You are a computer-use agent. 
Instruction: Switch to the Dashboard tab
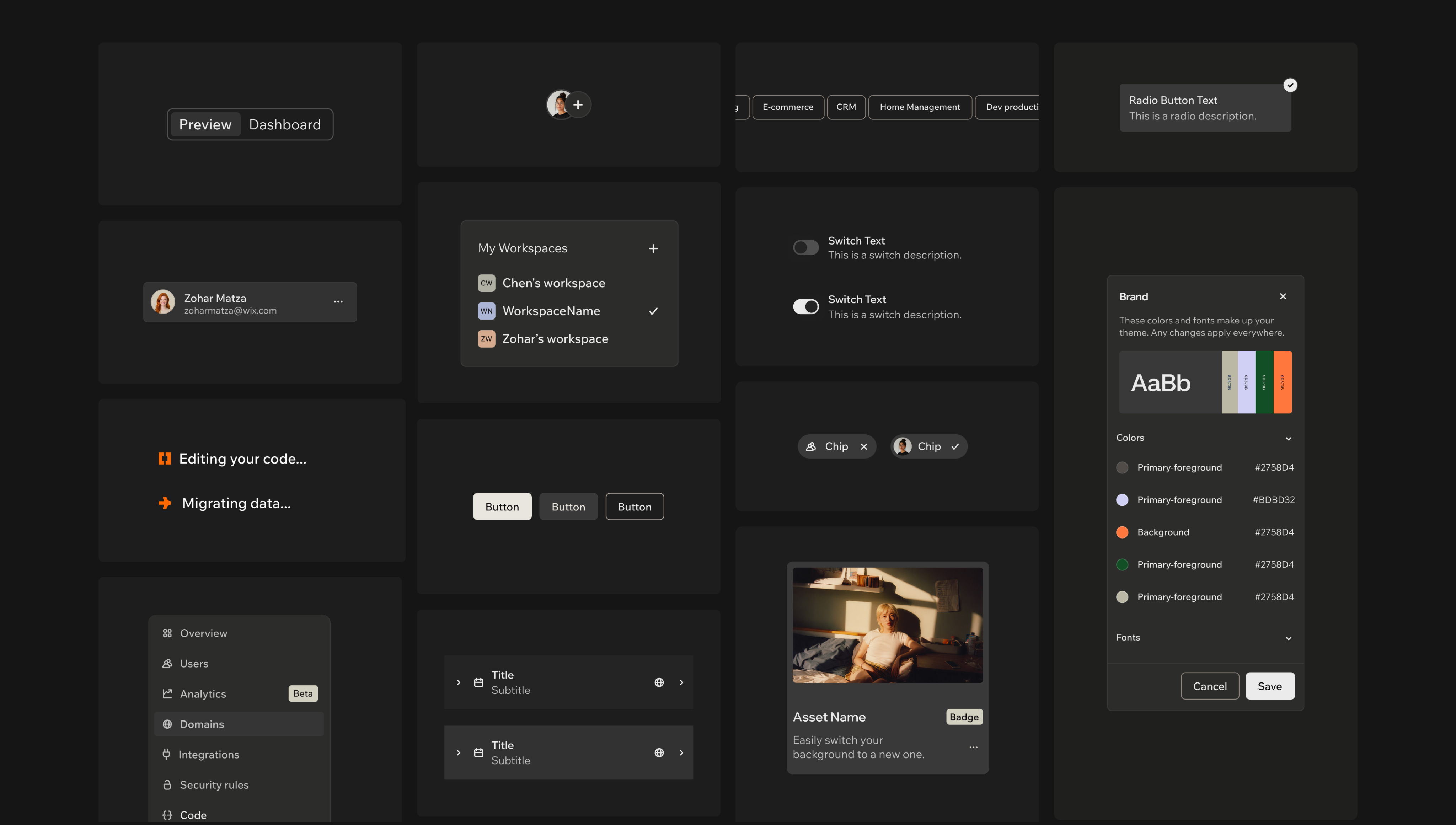pos(285,124)
